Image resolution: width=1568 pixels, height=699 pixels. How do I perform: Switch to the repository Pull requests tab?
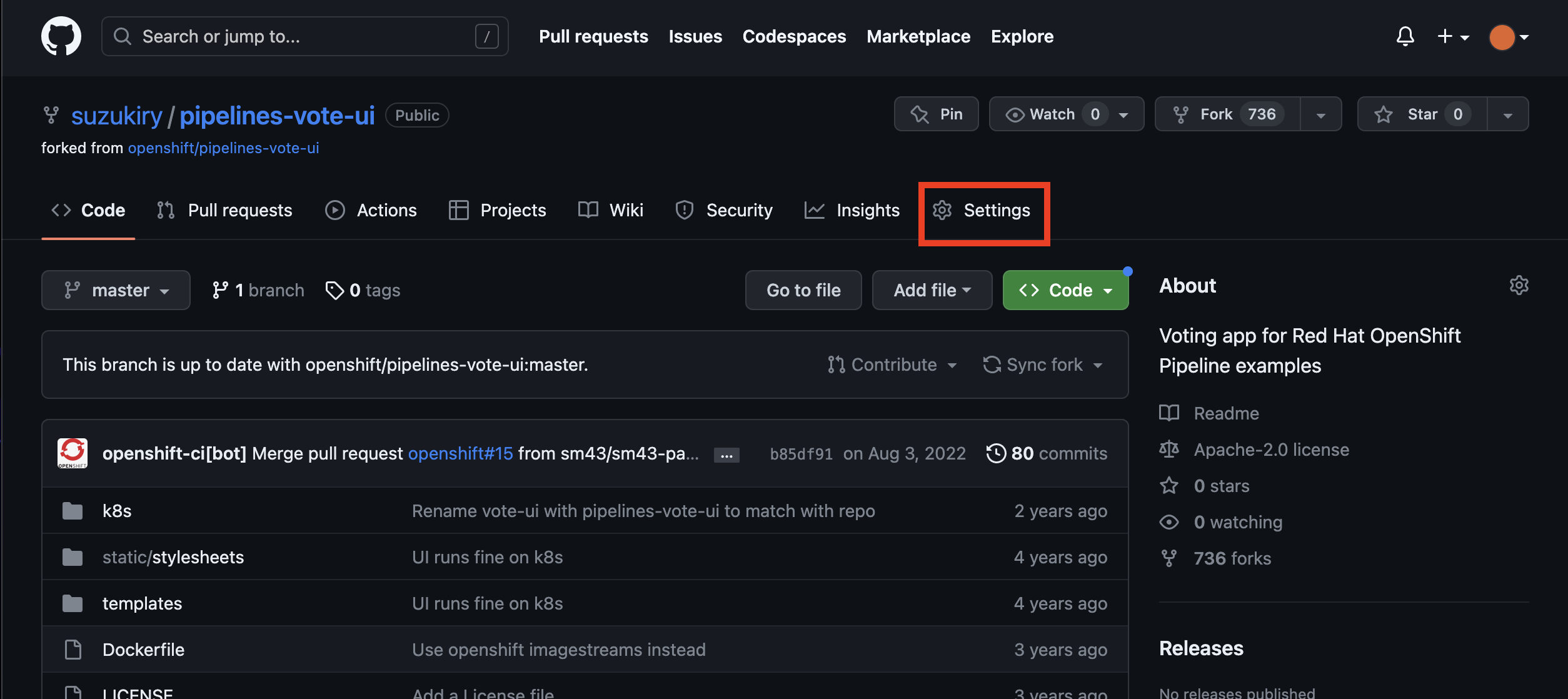(x=224, y=210)
